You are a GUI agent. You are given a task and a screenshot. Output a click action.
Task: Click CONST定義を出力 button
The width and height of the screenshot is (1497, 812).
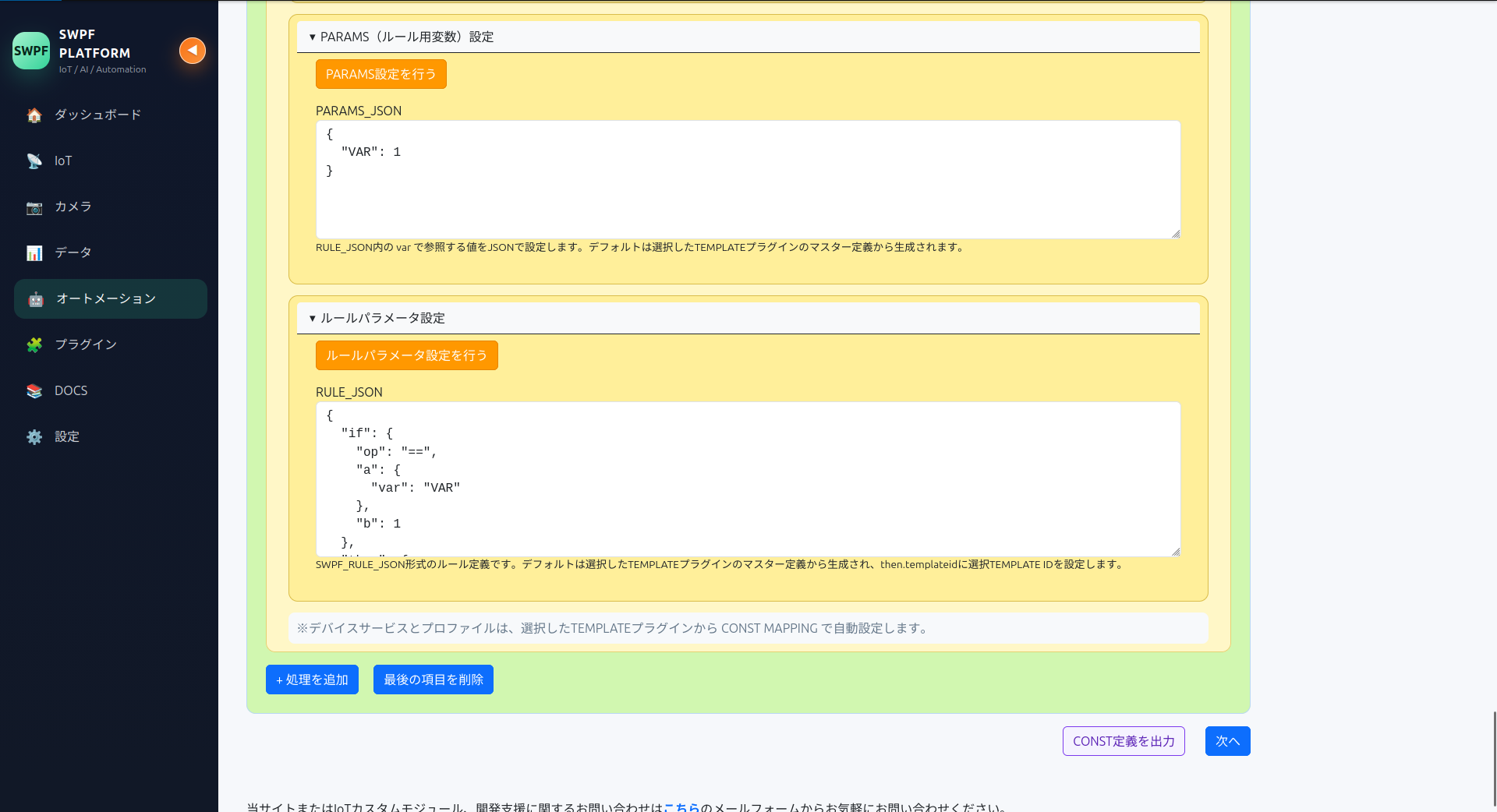[1124, 741]
